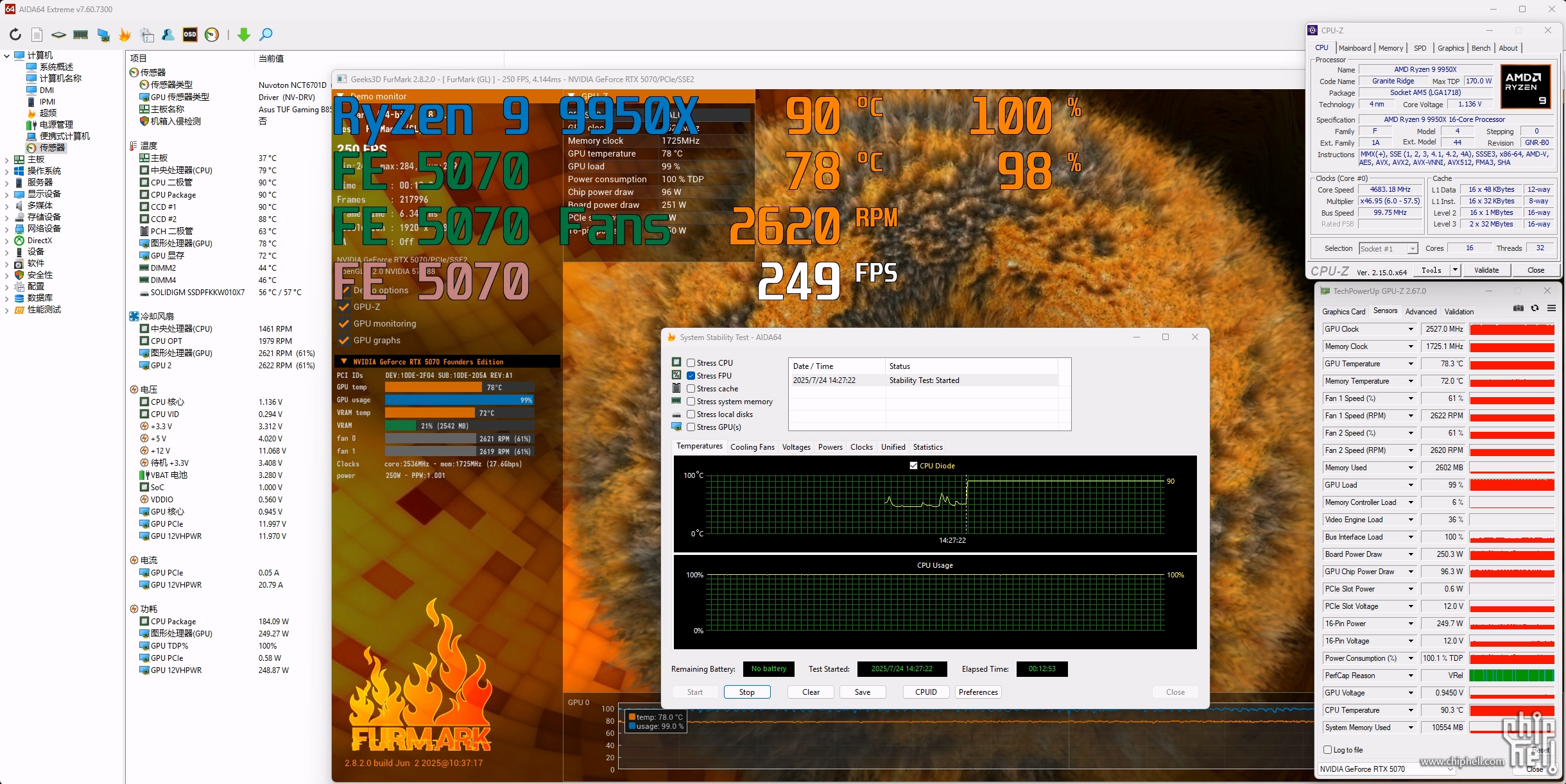Expand the 显示设备 tree node
This screenshot has width=1566, height=784.
[x=6, y=194]
